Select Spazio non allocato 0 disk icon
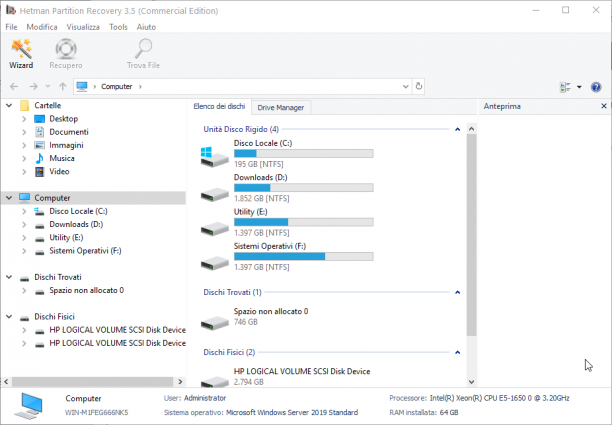Screen dimensions: 612x425 pyautogui.click(x=214, y=322)
